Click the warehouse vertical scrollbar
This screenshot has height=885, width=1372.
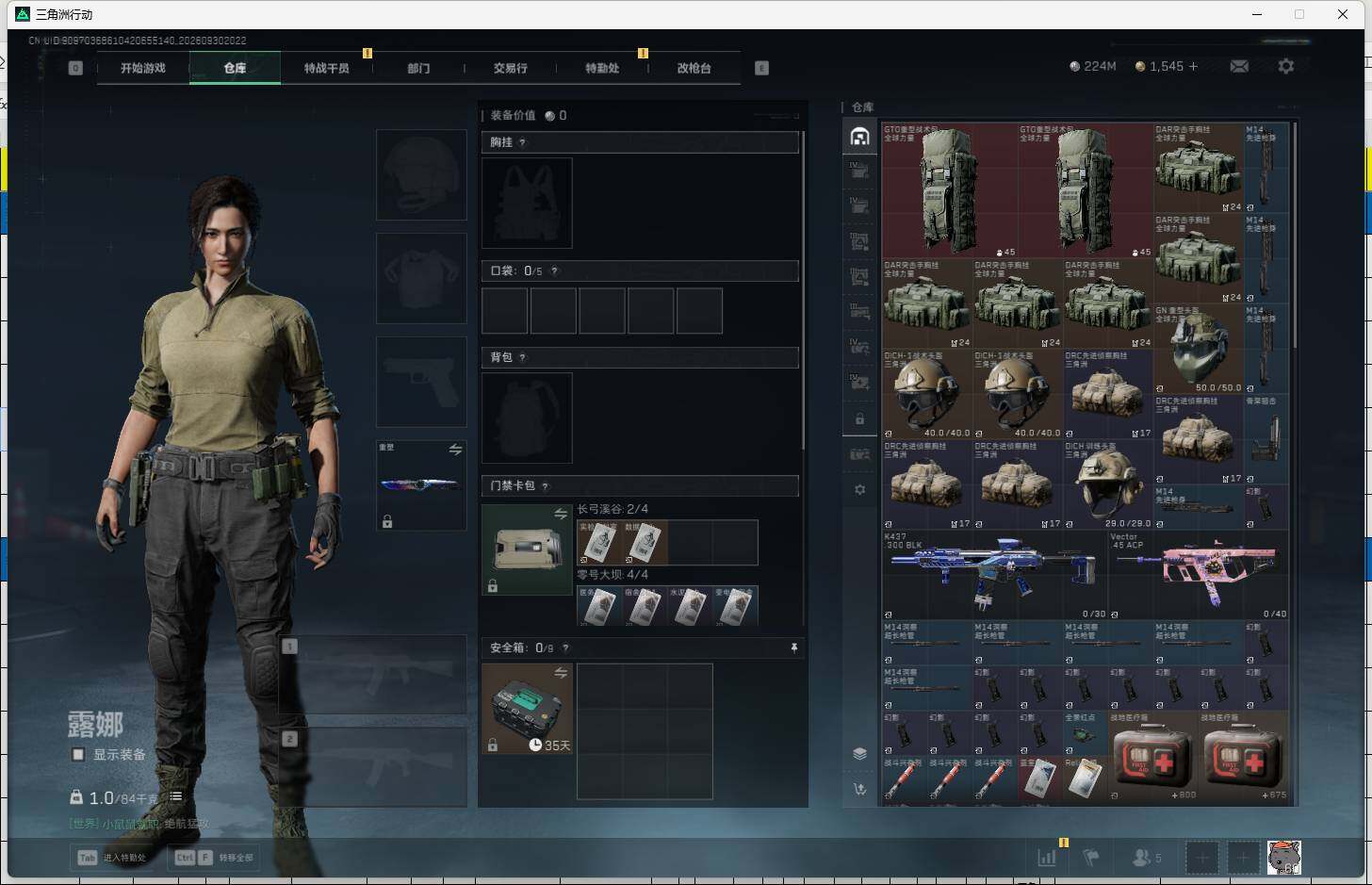(x=1296, y=235)
